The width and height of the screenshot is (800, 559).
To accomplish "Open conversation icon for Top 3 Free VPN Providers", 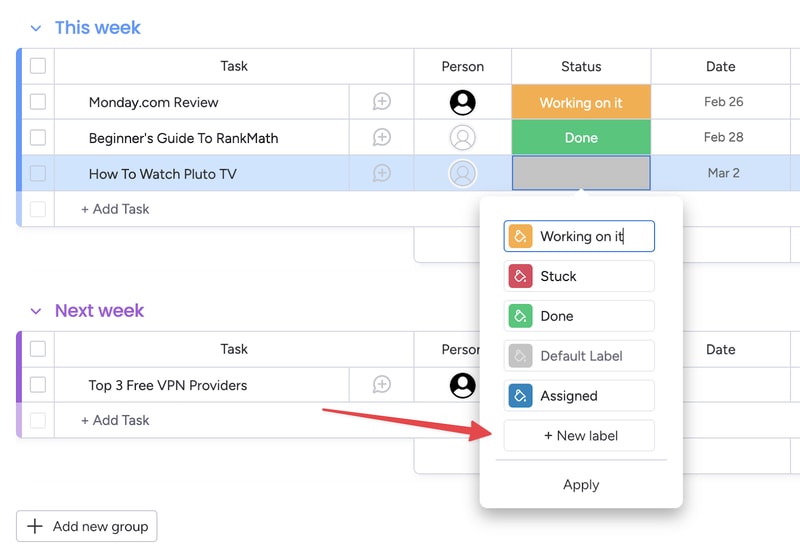I will (382, 384).
